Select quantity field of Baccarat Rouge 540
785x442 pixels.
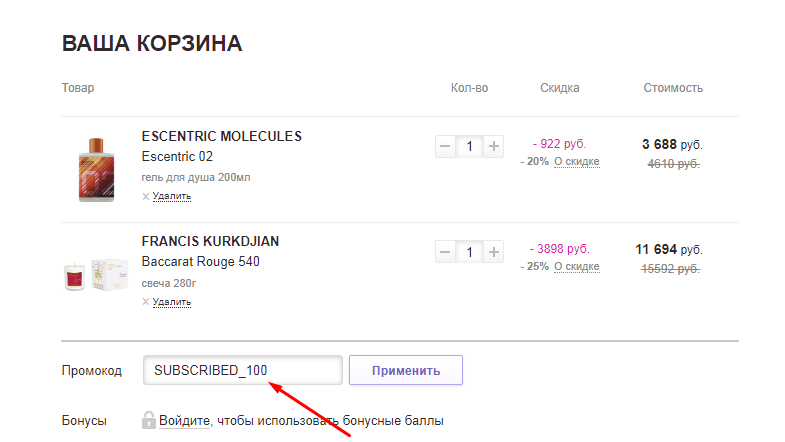(470, 252)
